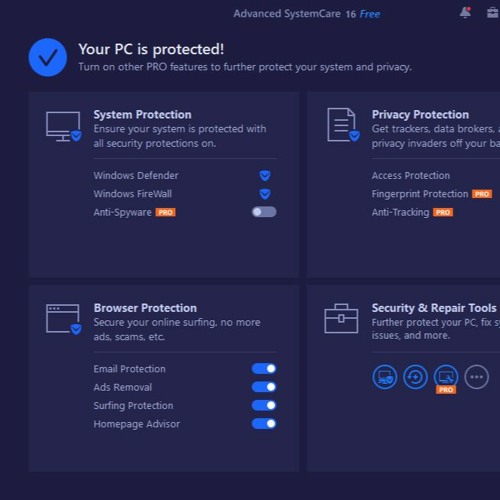Click the Windows Defender label
Screen dimensions: 500x500
(136, 175)
